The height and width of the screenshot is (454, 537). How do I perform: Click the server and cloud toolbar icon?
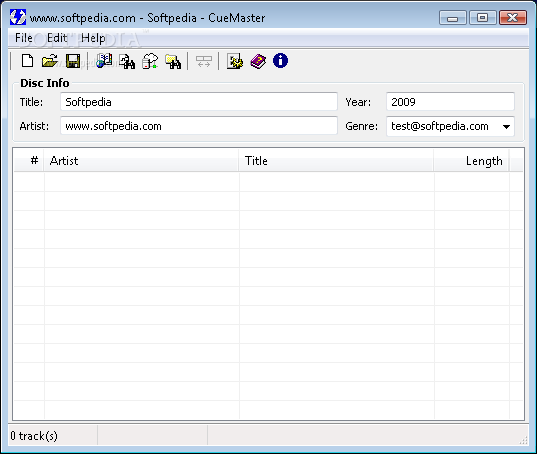pos(150,61)
